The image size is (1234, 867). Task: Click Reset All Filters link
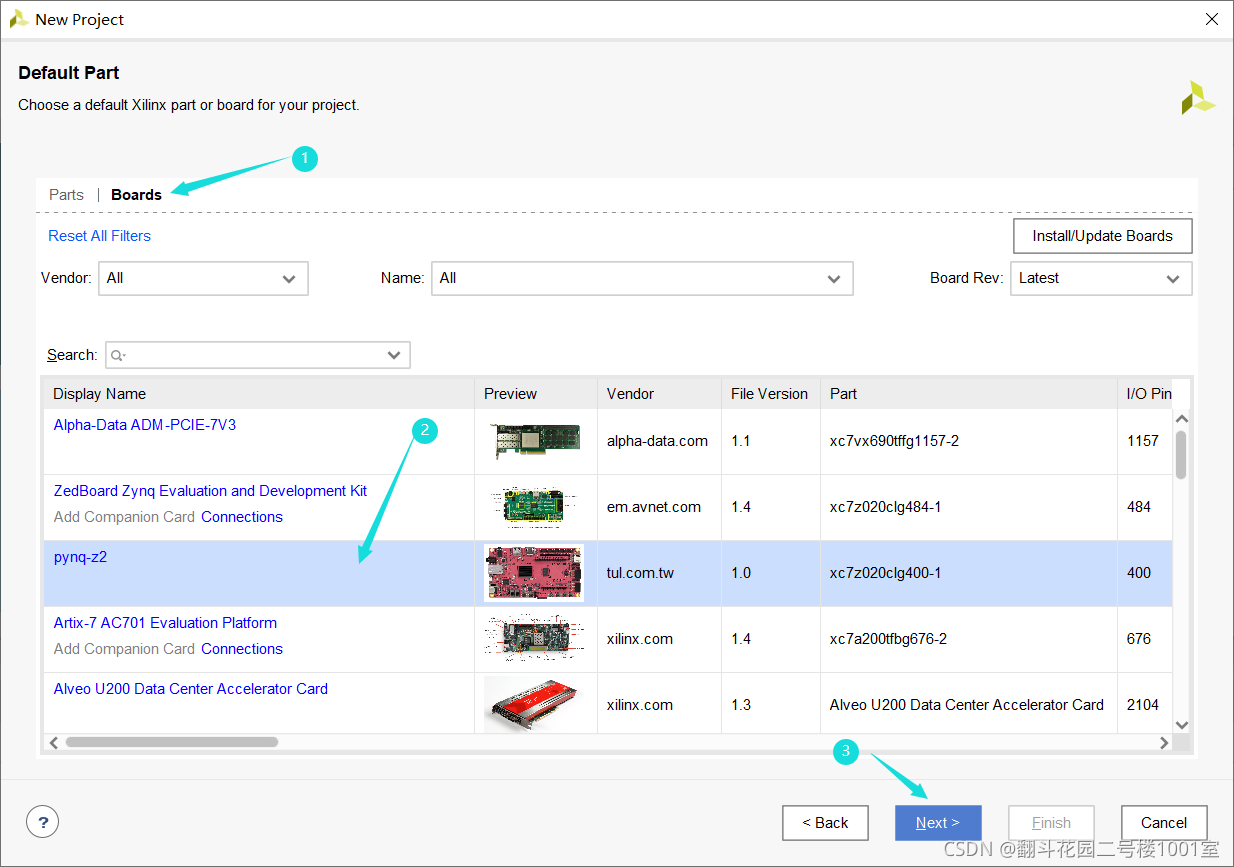tap(100, 236)
